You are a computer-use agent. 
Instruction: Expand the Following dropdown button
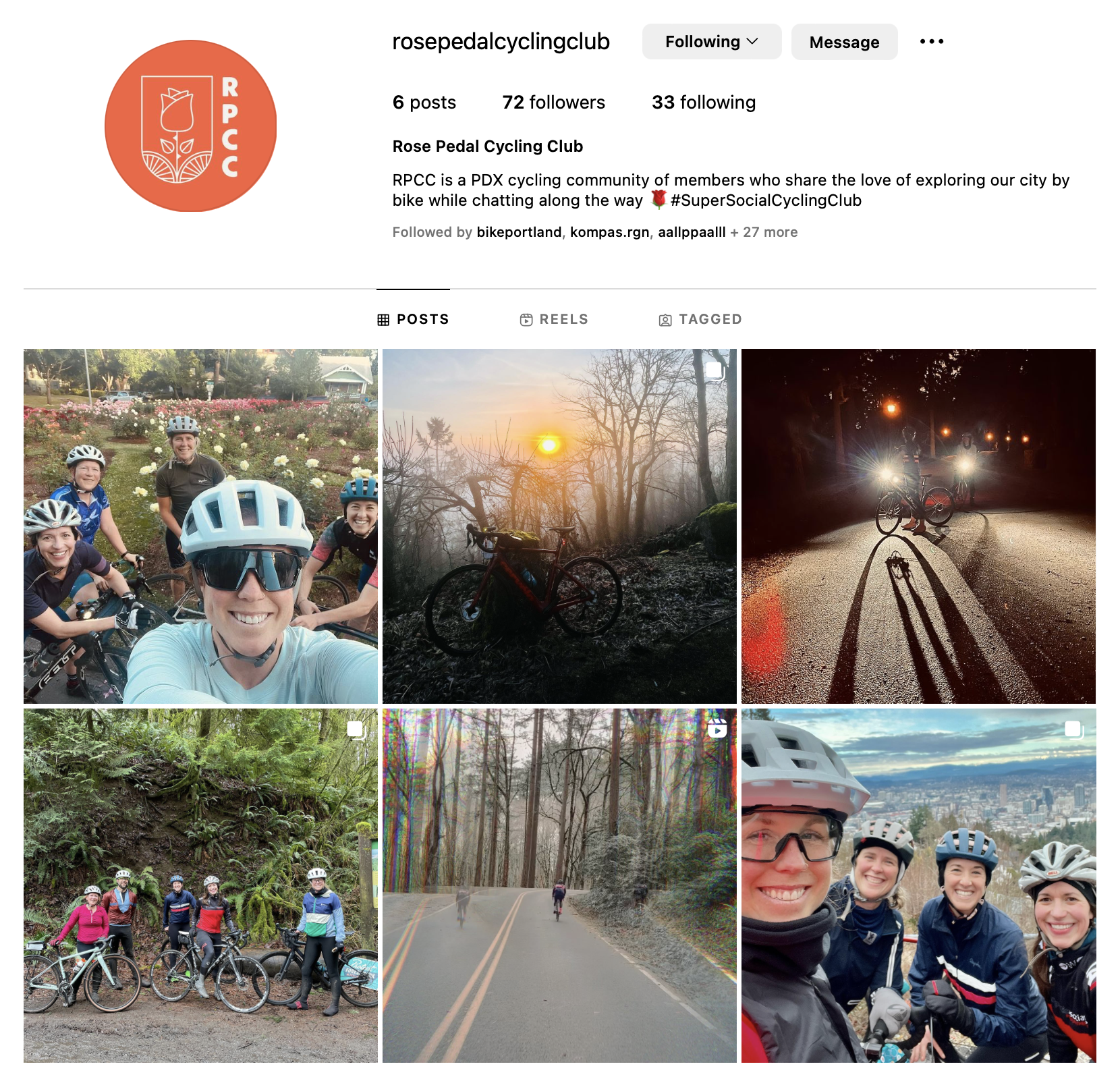(712, 42)
